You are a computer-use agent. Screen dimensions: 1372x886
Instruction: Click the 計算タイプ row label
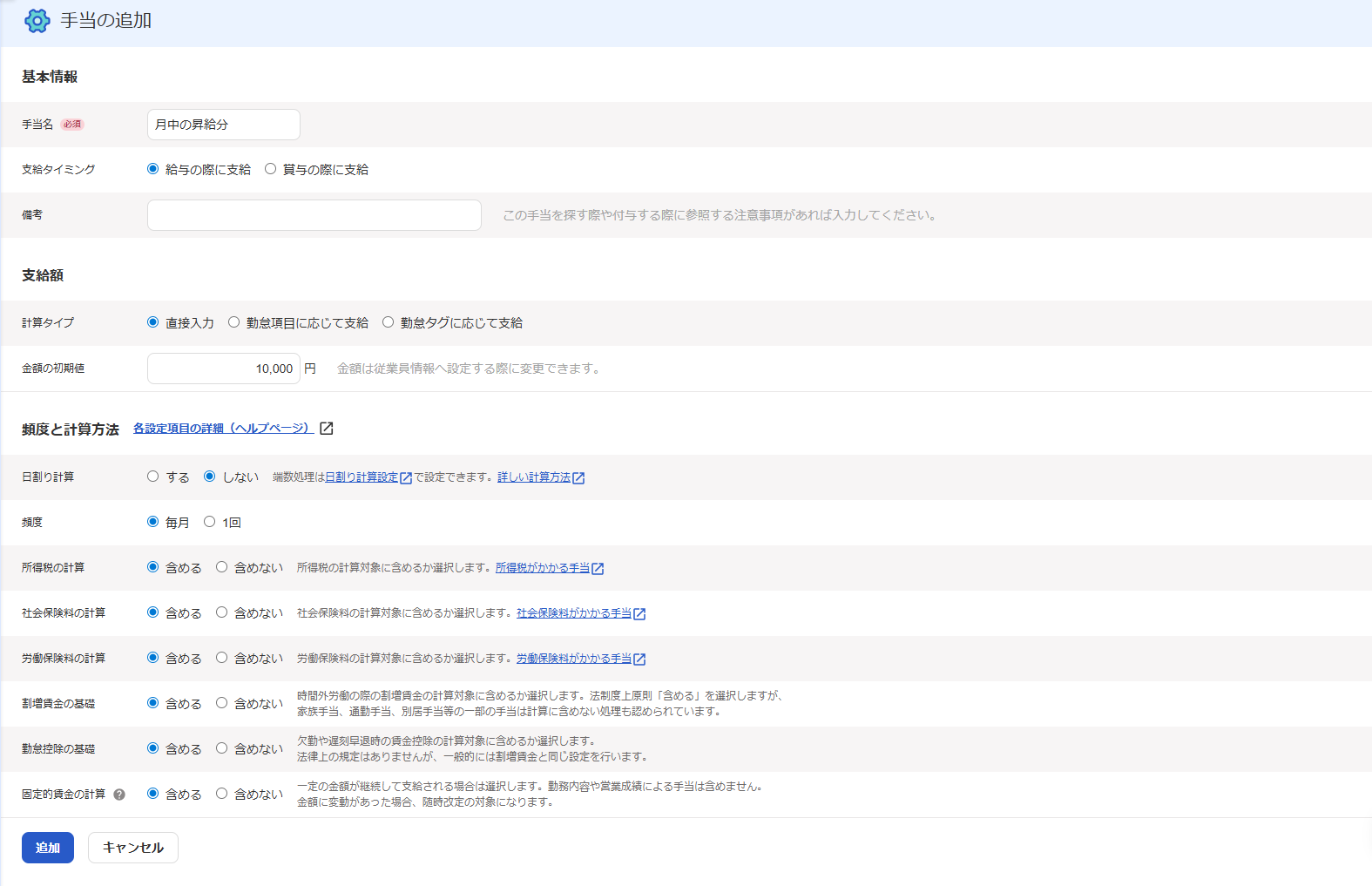(x=48, y=323)
